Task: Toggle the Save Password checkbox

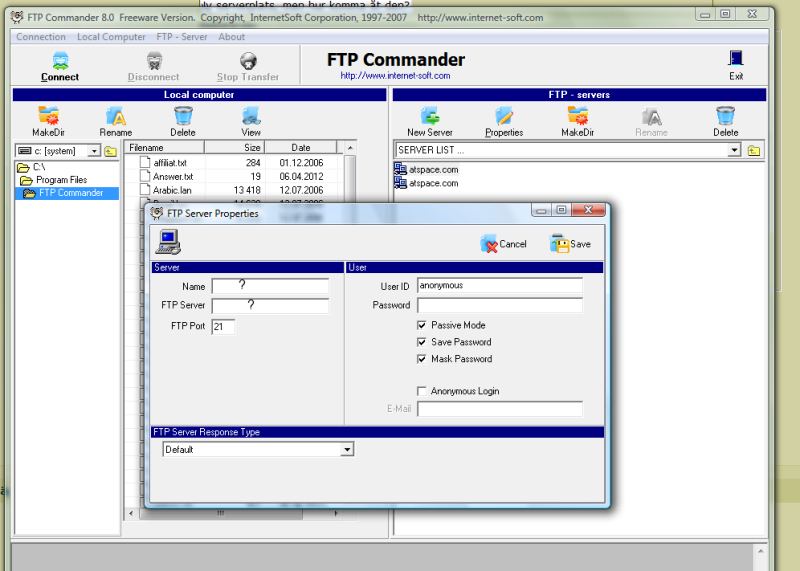Action: (421, 342)
